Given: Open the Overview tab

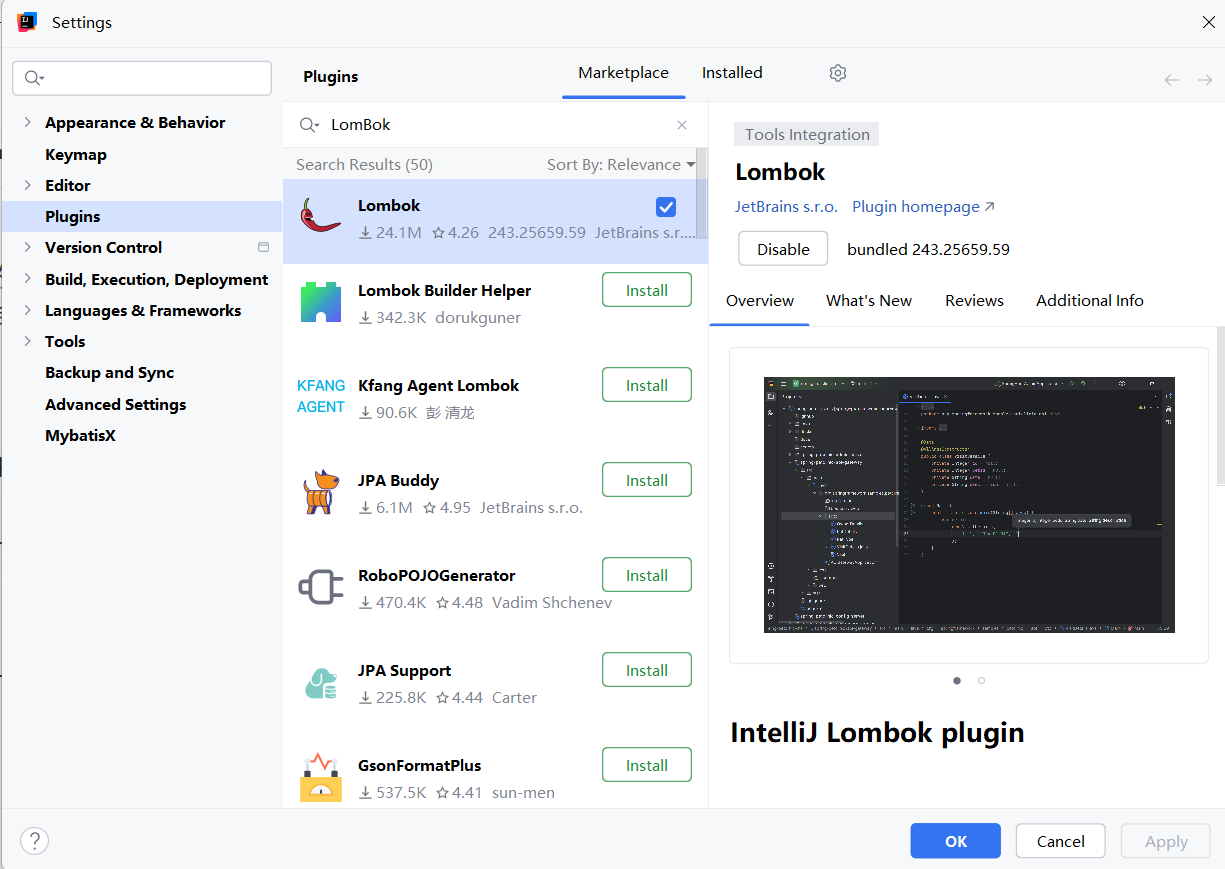Looking at the screenshot, I should [x=760, y=301].
